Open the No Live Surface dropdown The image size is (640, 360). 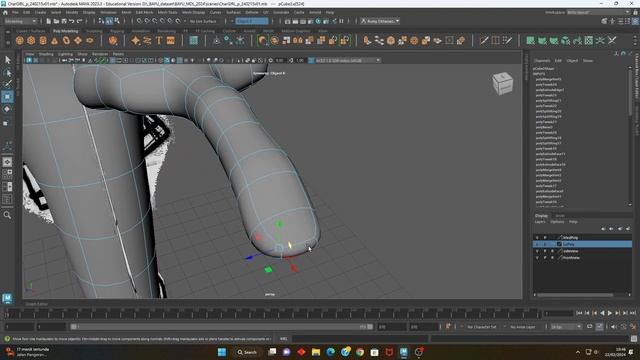pos(204,21)
